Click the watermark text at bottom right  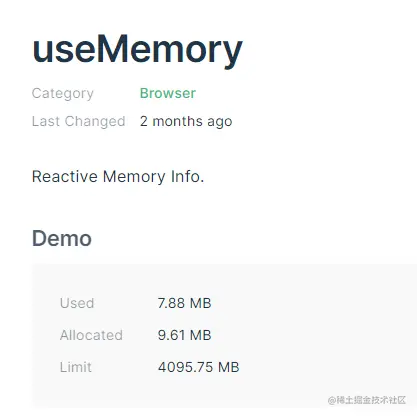tap(367, 400)
